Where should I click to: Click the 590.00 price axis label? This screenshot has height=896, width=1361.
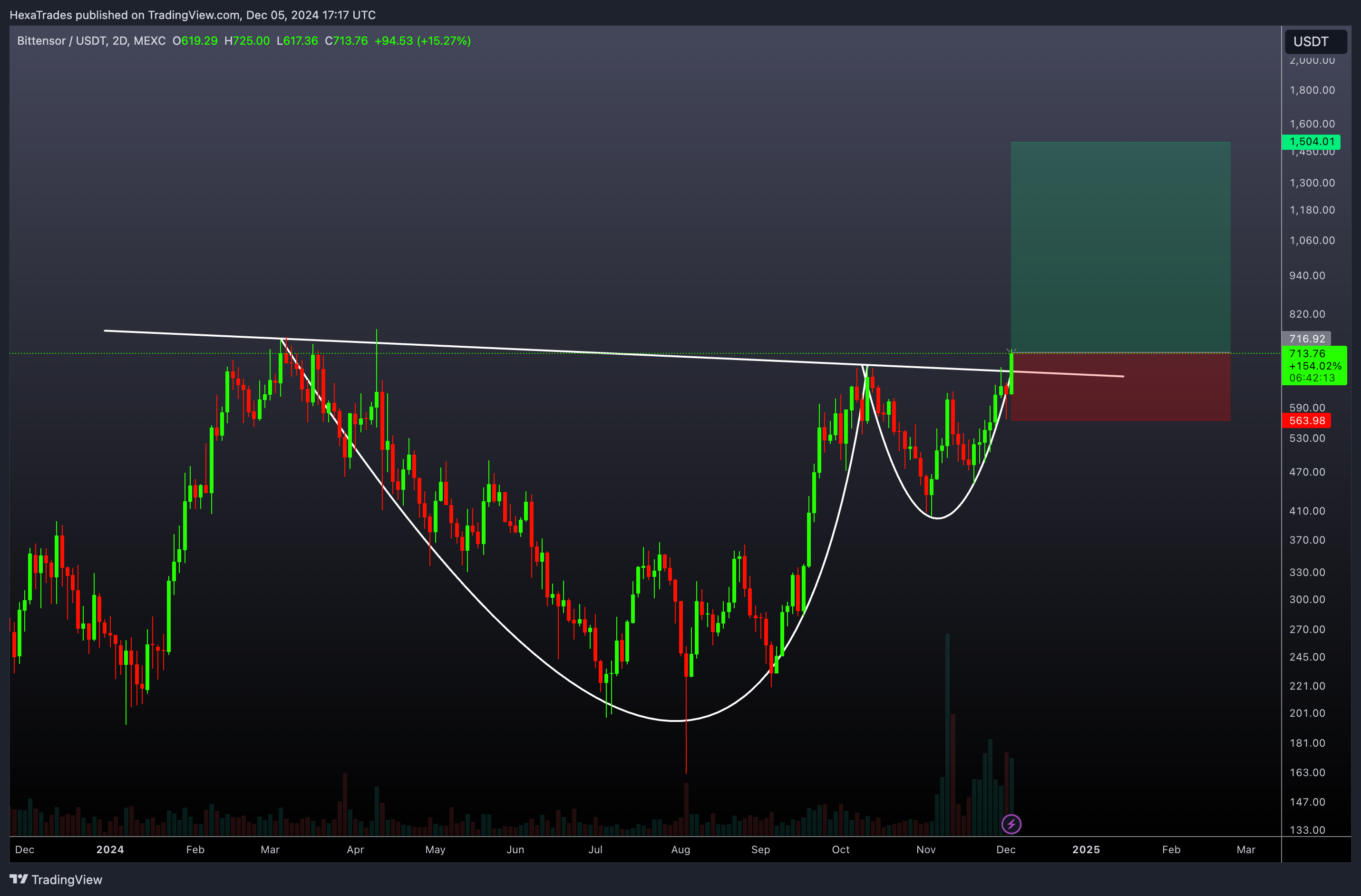pos(1307,407)
